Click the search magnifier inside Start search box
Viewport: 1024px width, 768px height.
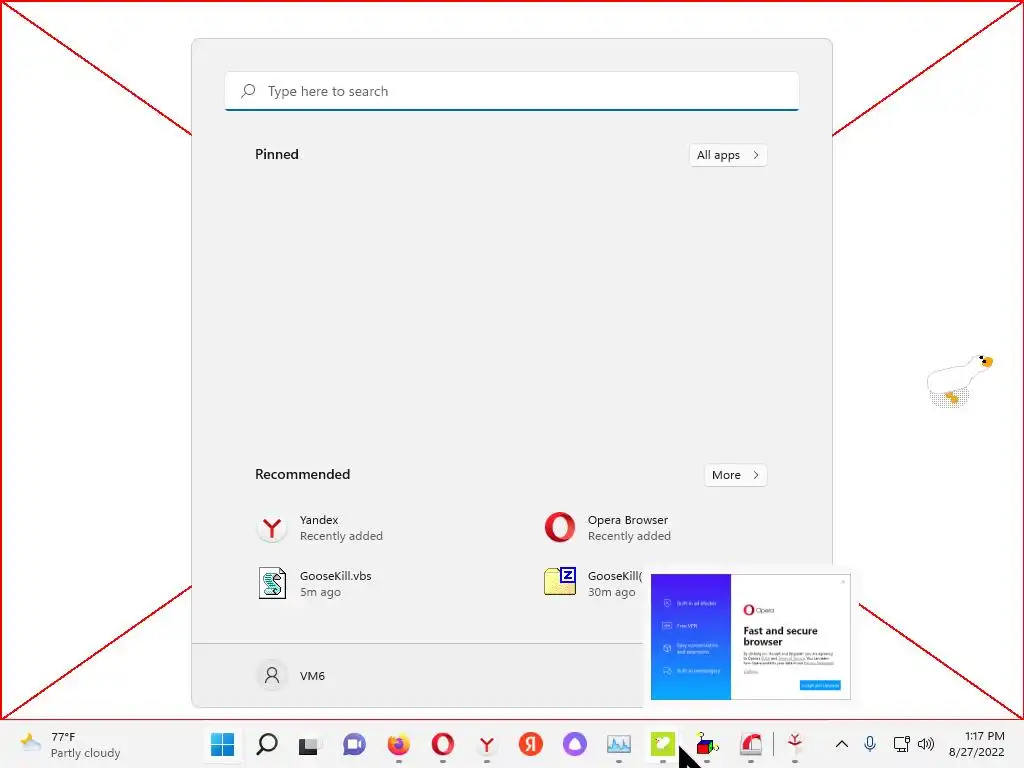248,91
